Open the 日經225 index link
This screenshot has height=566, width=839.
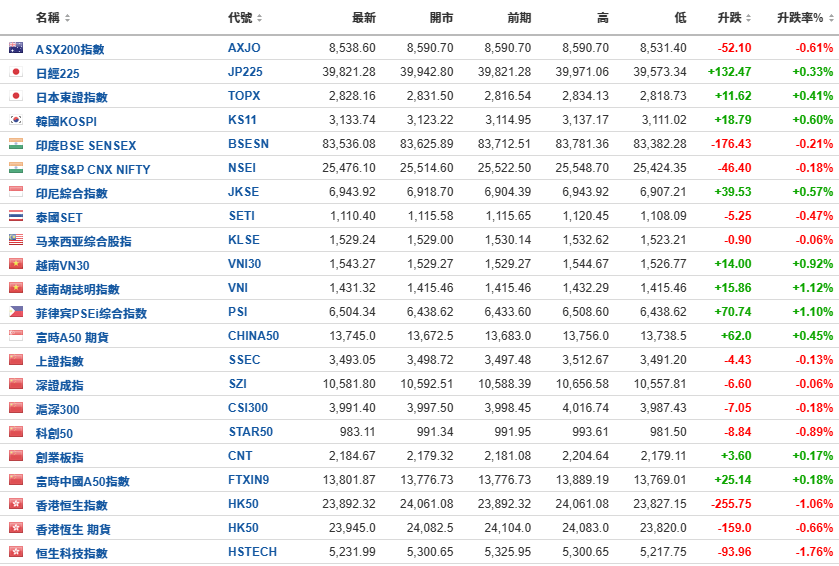pyautogui.click(x=57, y=73)
